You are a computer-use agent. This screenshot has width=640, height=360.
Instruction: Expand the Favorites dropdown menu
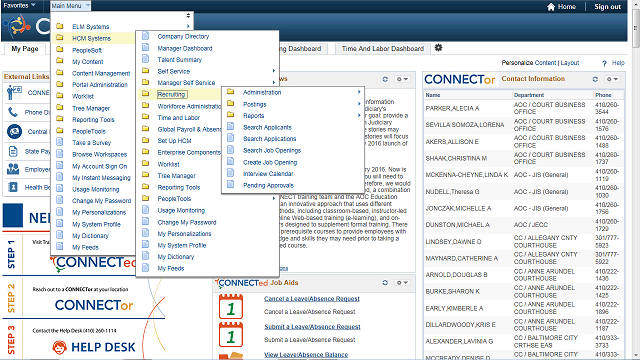[x=20, y=5]
